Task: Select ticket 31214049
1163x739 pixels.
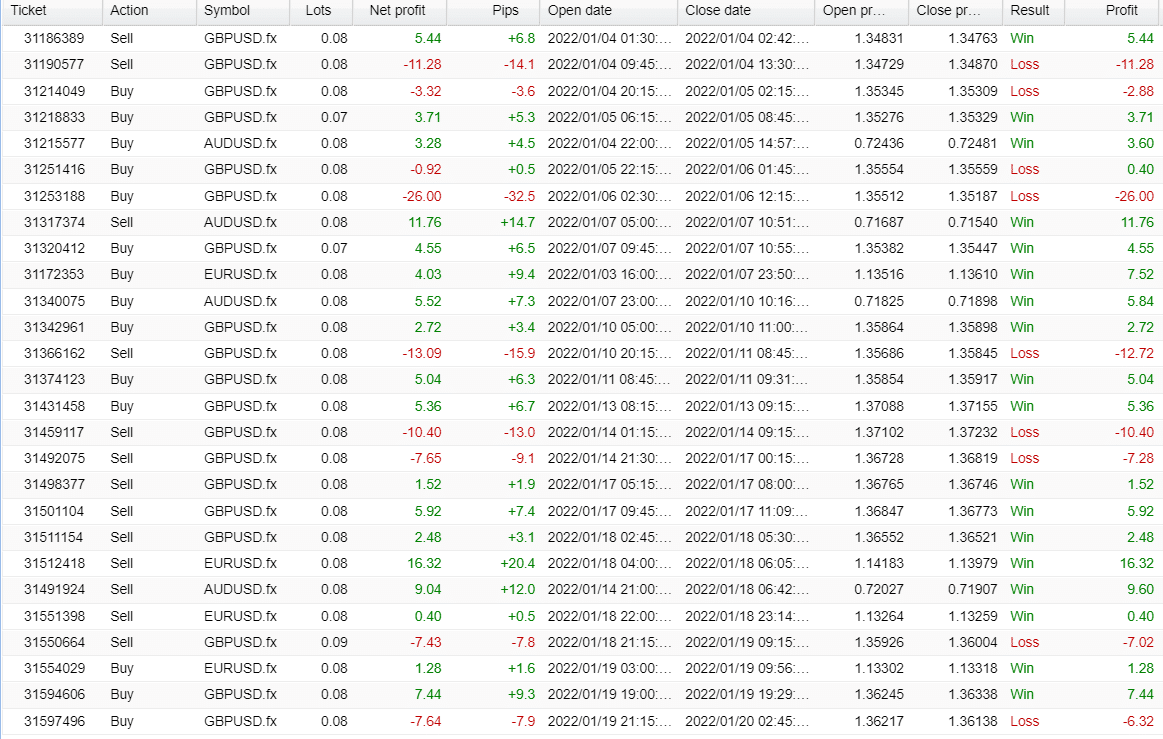Action: point(54,91)
